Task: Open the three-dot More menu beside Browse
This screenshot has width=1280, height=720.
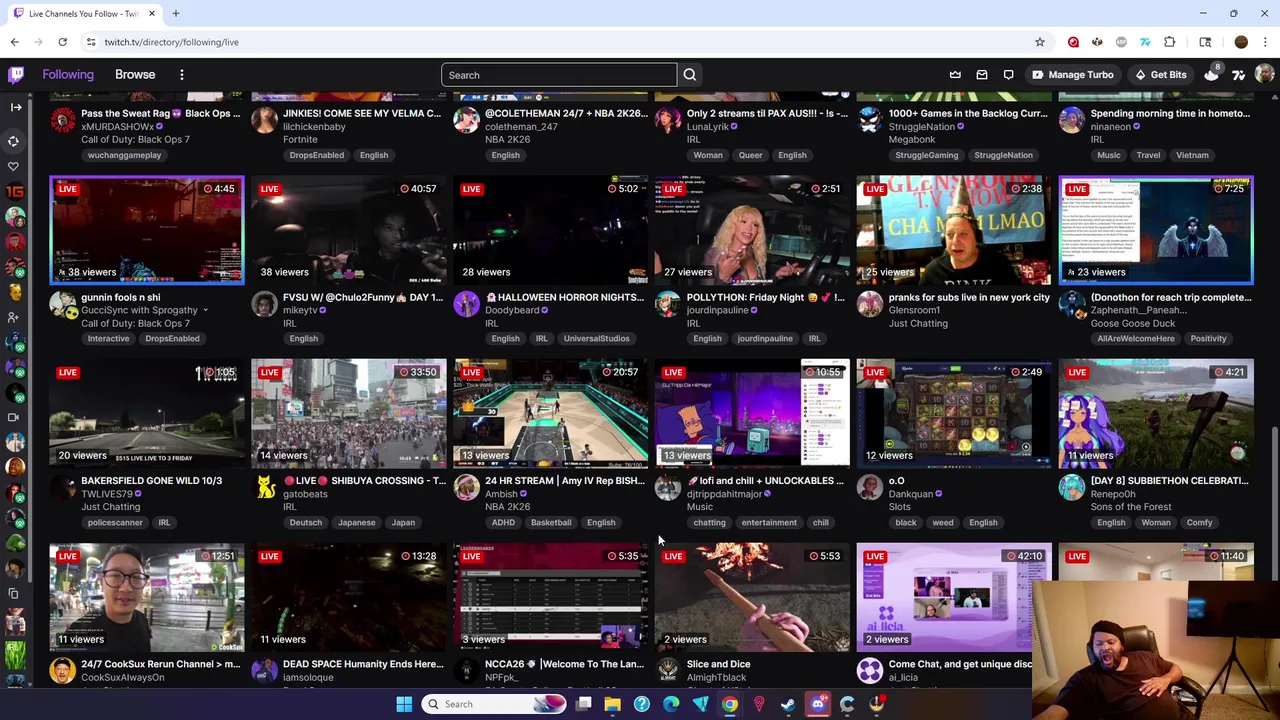Action: coord(182,75)
